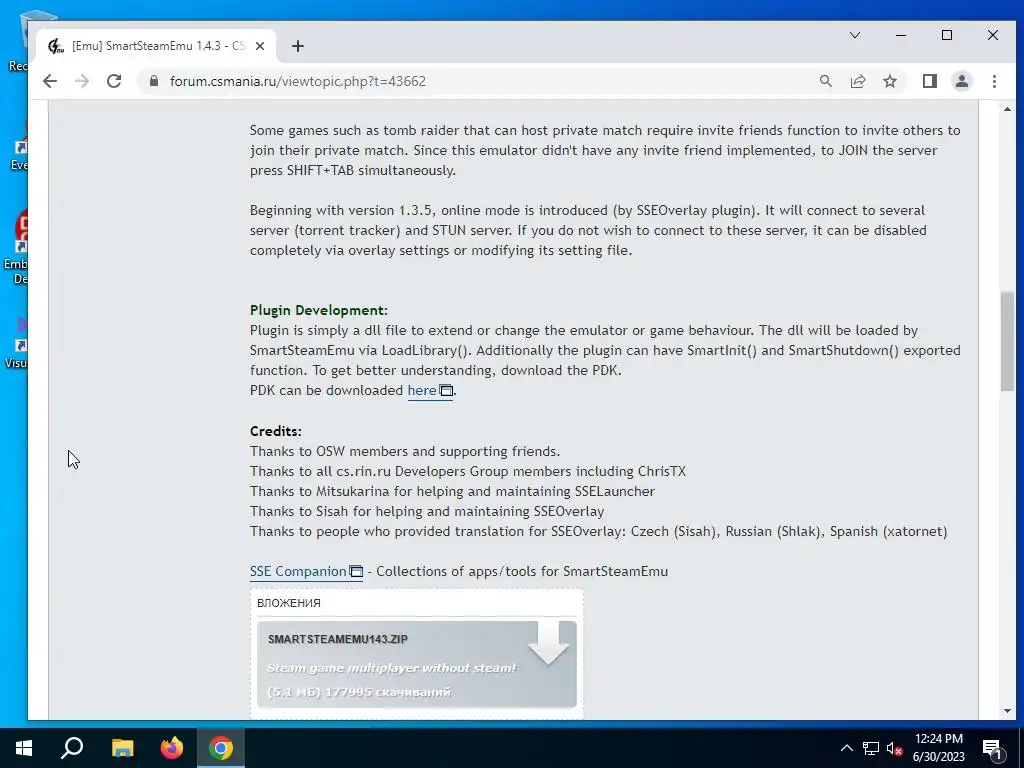The height and width of the screenshot is (768, 1024).
Task: Click the 'ВЛОЖЕНИЯ' attachments label
Action: pos(289,603)
